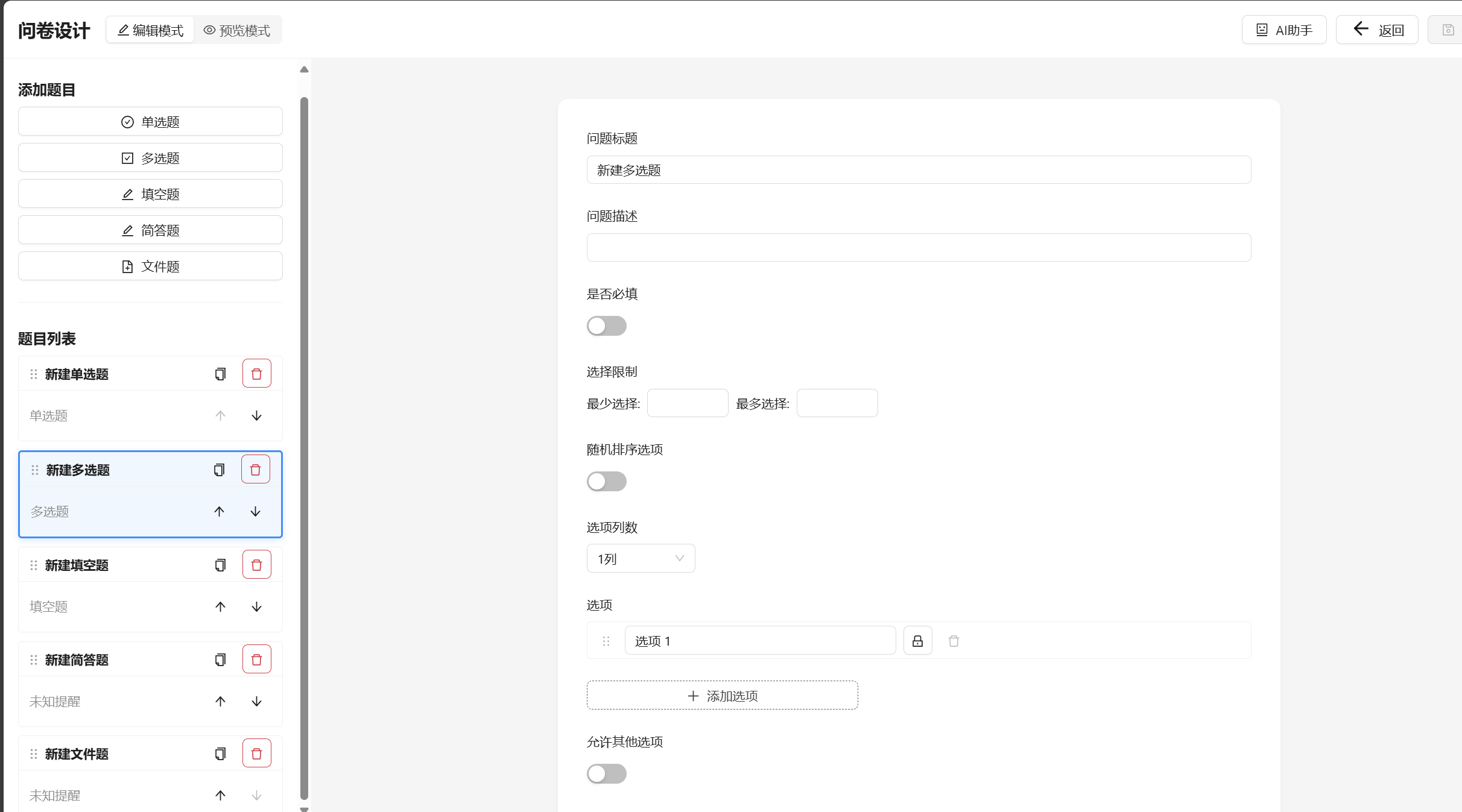Select the 编辑模式 tab

(x=151, y=30)
